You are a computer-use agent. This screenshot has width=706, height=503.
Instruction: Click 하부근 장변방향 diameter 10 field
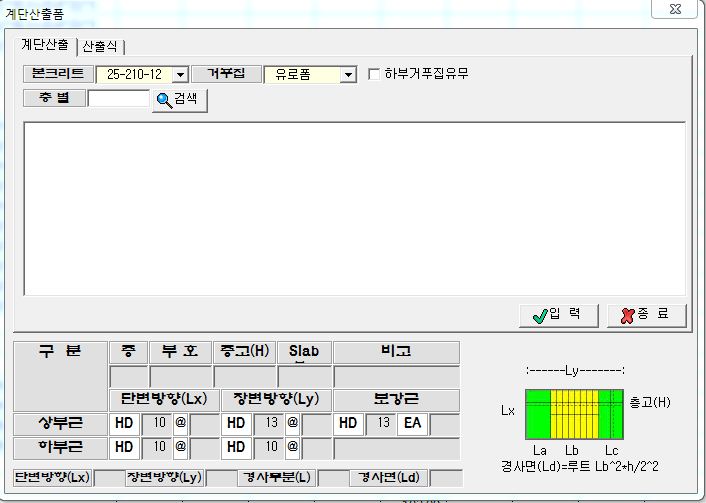tap(268, 448)
